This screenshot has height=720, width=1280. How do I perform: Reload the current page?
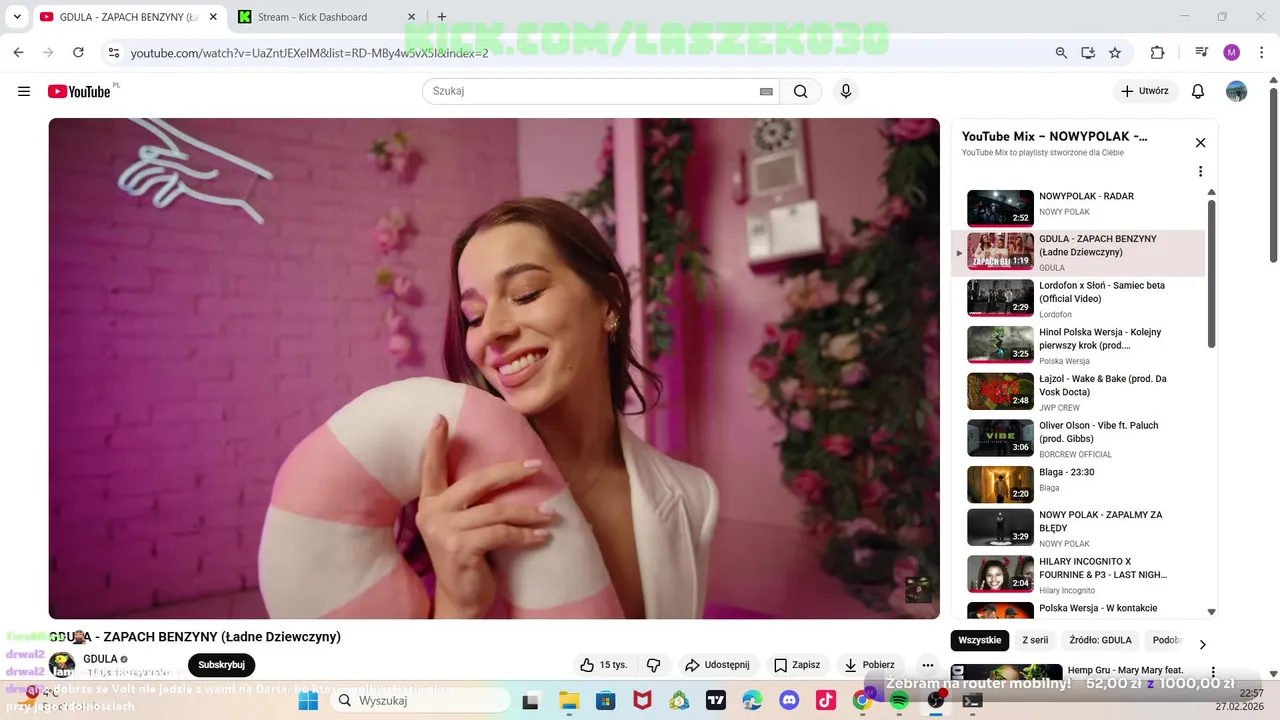click(x=78, y=52)
